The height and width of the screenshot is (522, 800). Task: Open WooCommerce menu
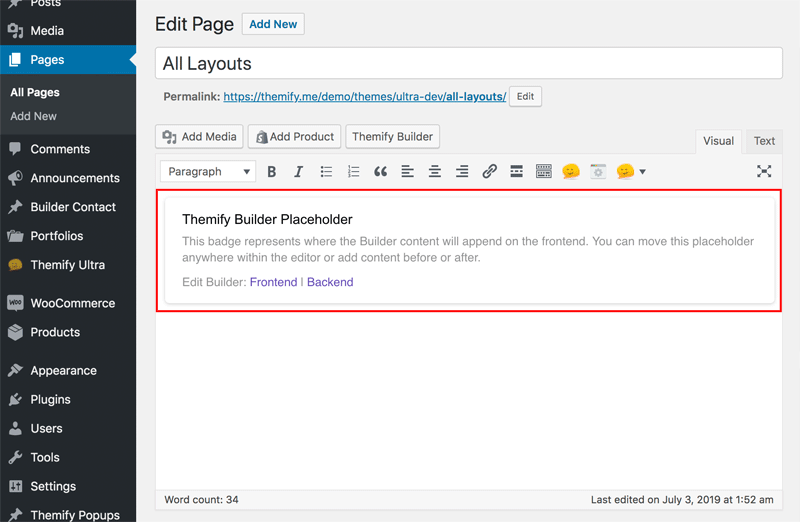coord(68,303)
